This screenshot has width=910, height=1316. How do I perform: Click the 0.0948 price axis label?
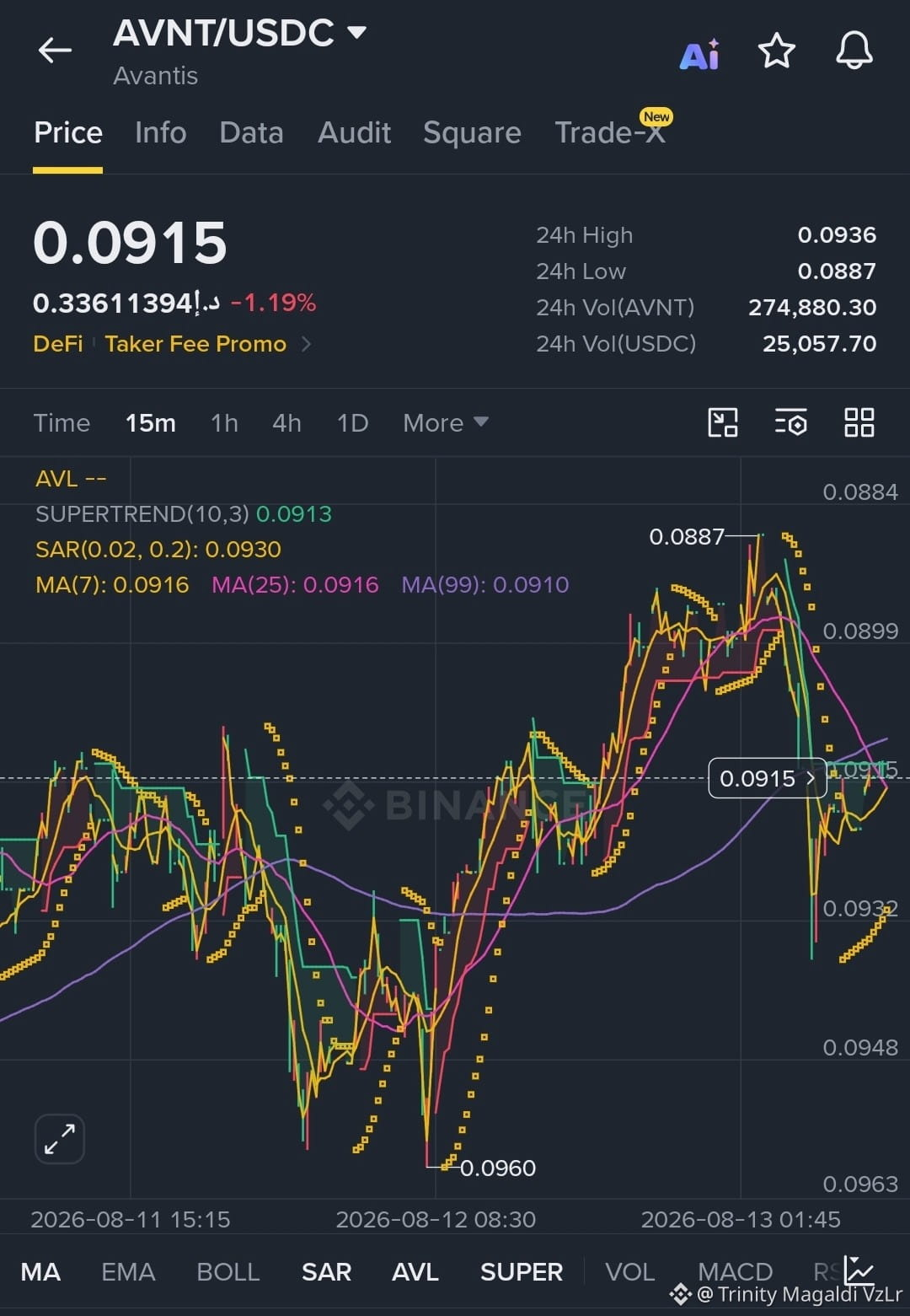tap(860, 1047)
